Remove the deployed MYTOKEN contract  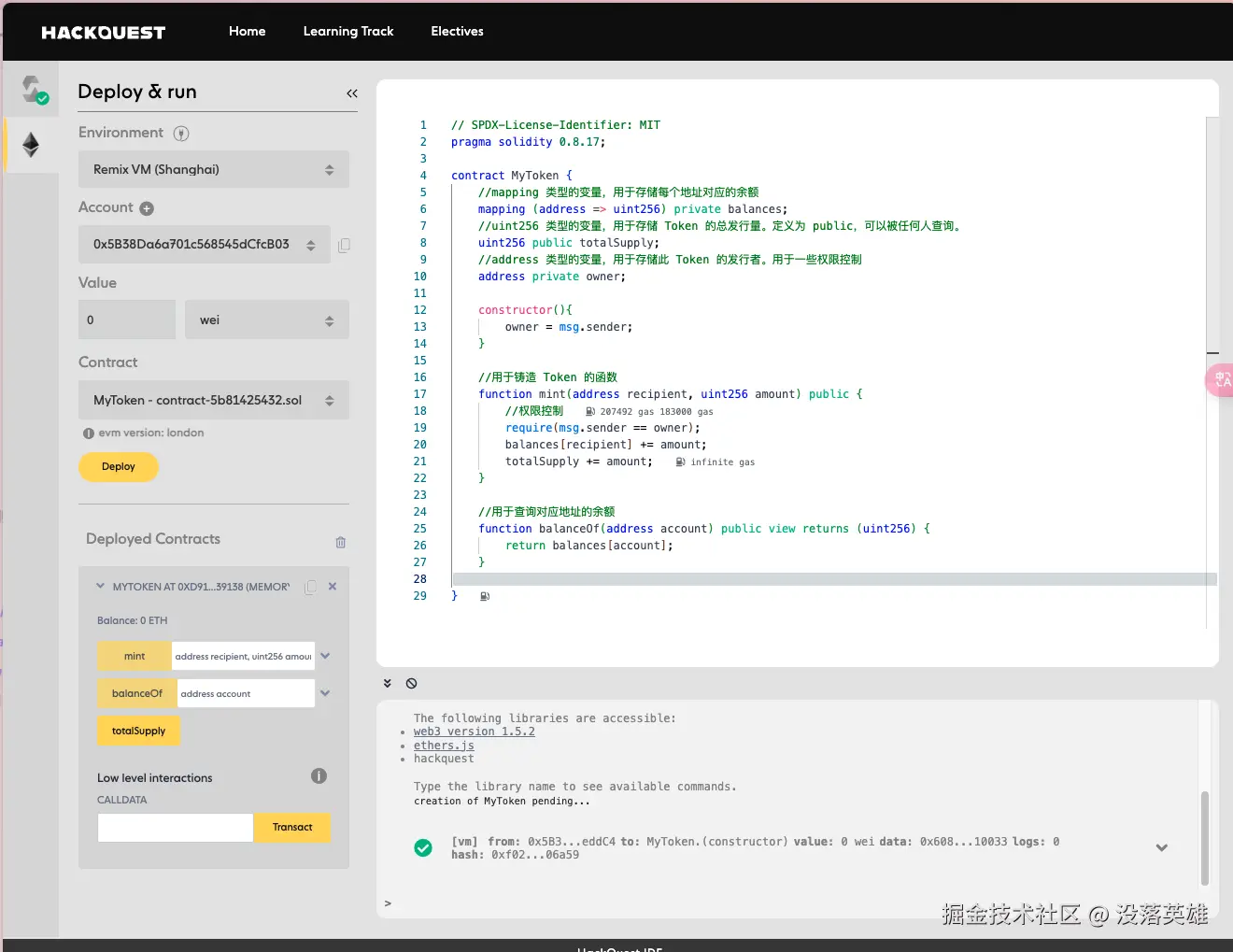(333, 587)
